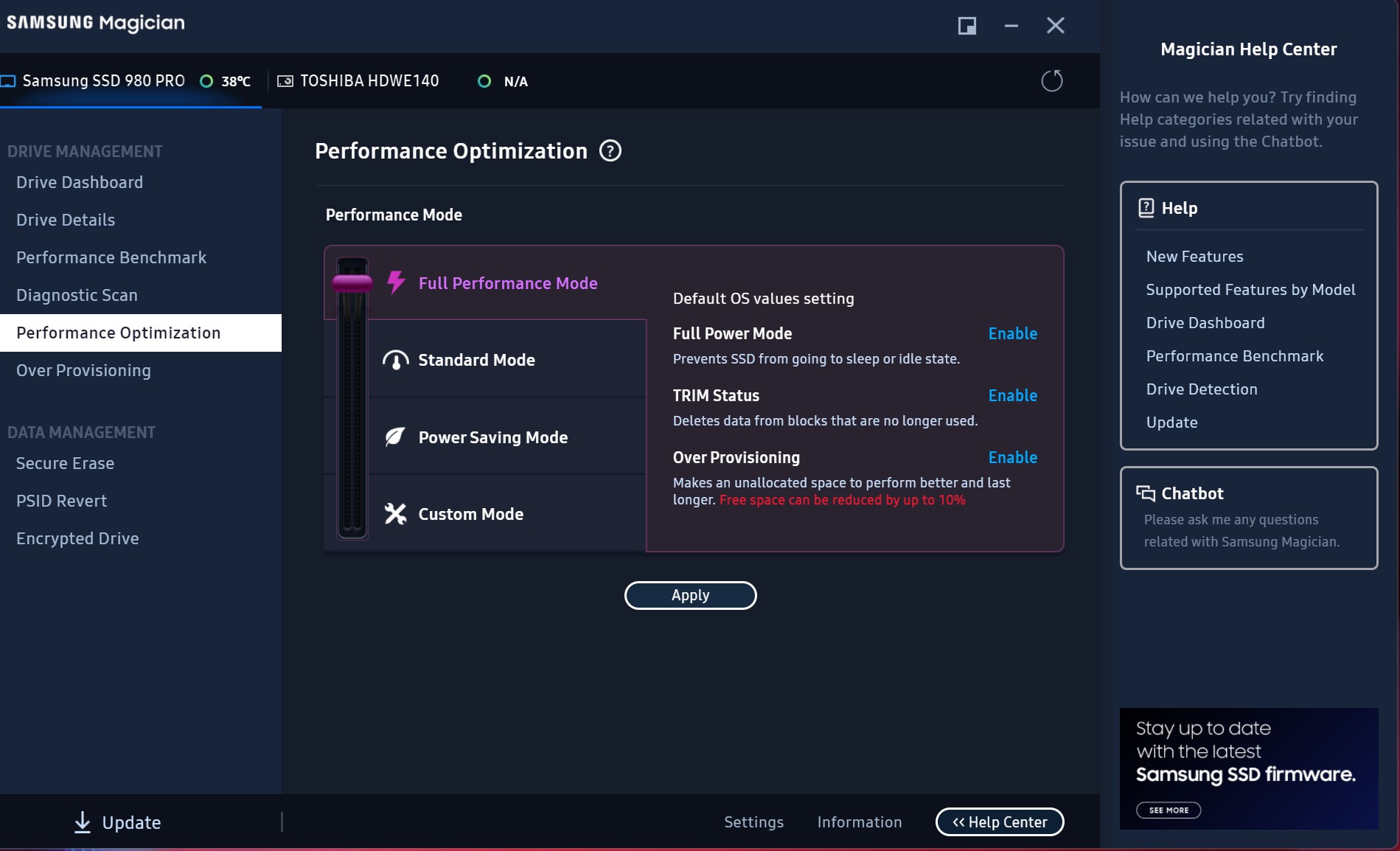
Task: Open Secure Erase from Data Management
Action: 65,463
